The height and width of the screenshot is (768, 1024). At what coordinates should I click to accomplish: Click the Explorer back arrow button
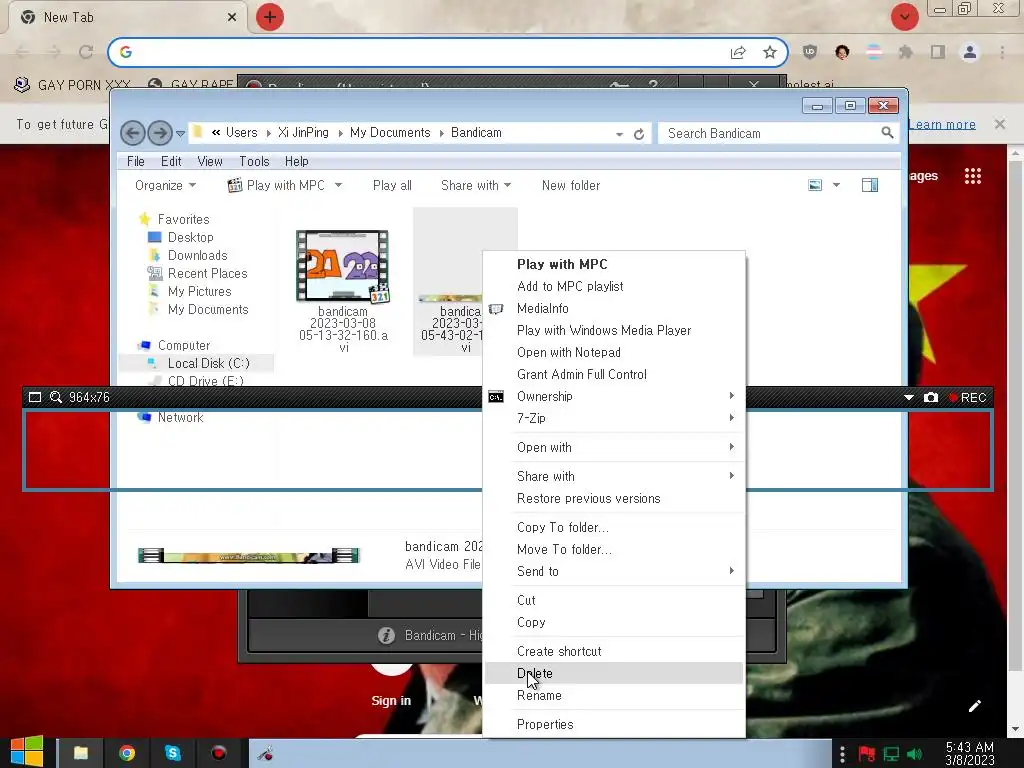pos(133,133)
